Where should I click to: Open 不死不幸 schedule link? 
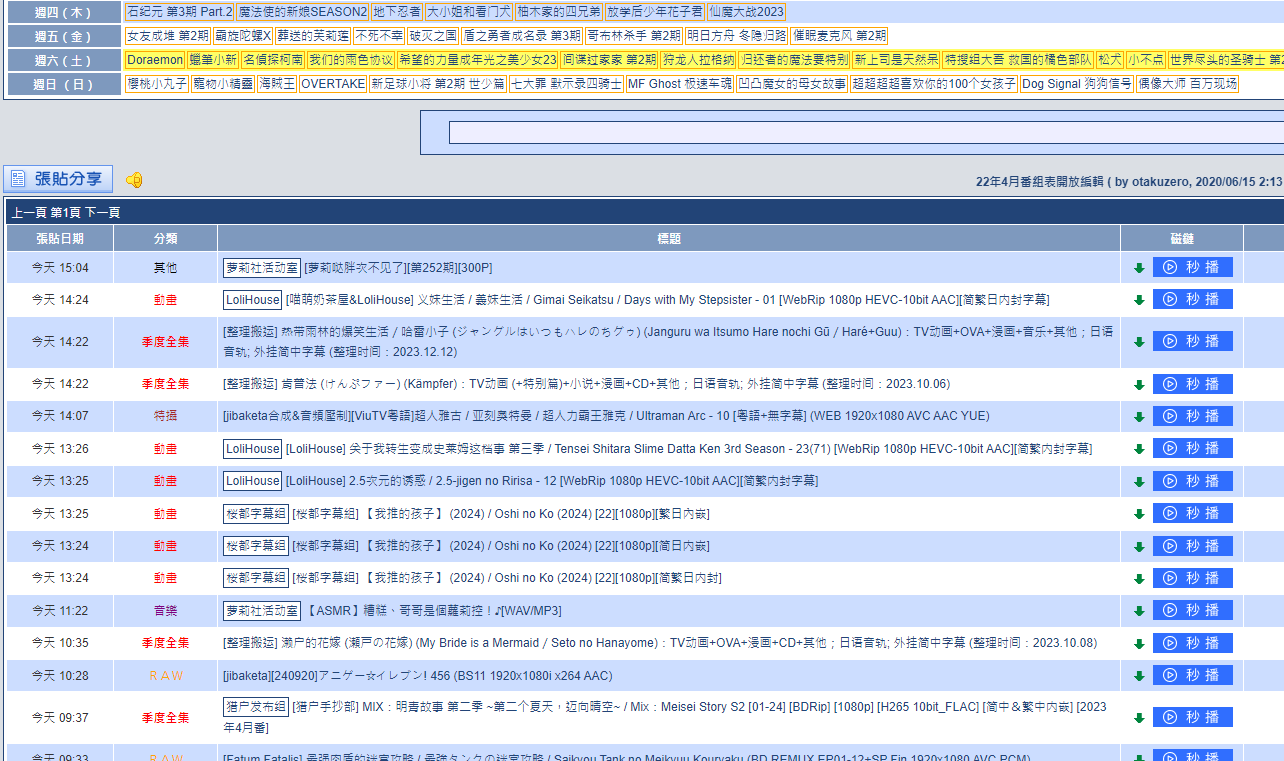click(378, 36)
